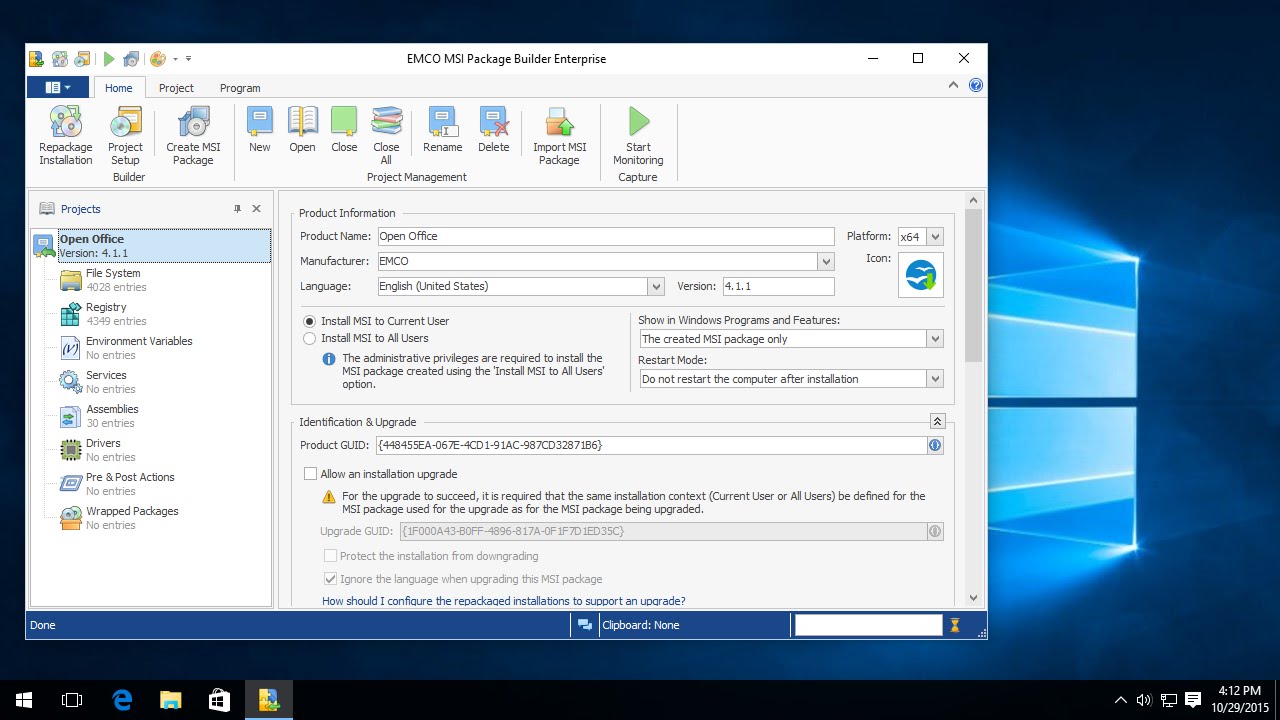
Task: Click the help question mark icon
Action: pos(975,86)
